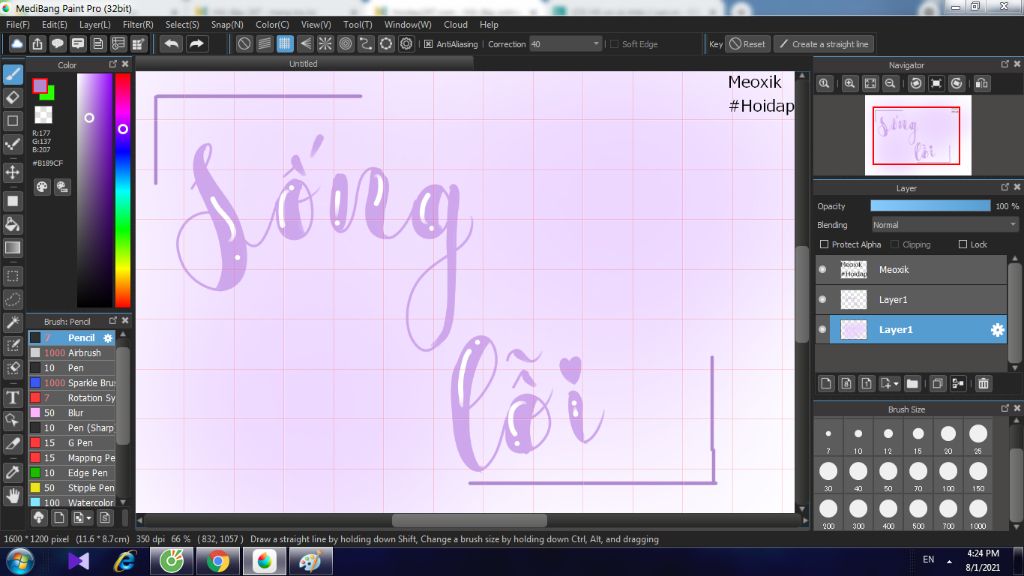Select the Gradient tool

12,248
